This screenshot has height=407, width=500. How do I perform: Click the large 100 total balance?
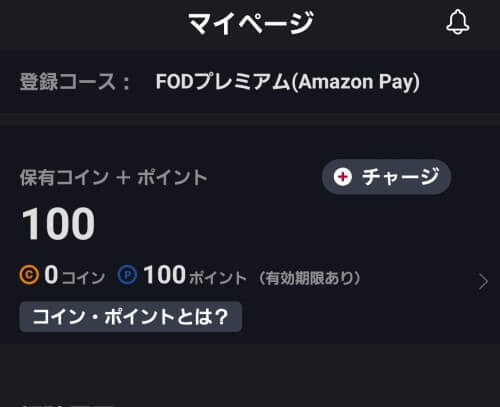click(x=58, y=224)
